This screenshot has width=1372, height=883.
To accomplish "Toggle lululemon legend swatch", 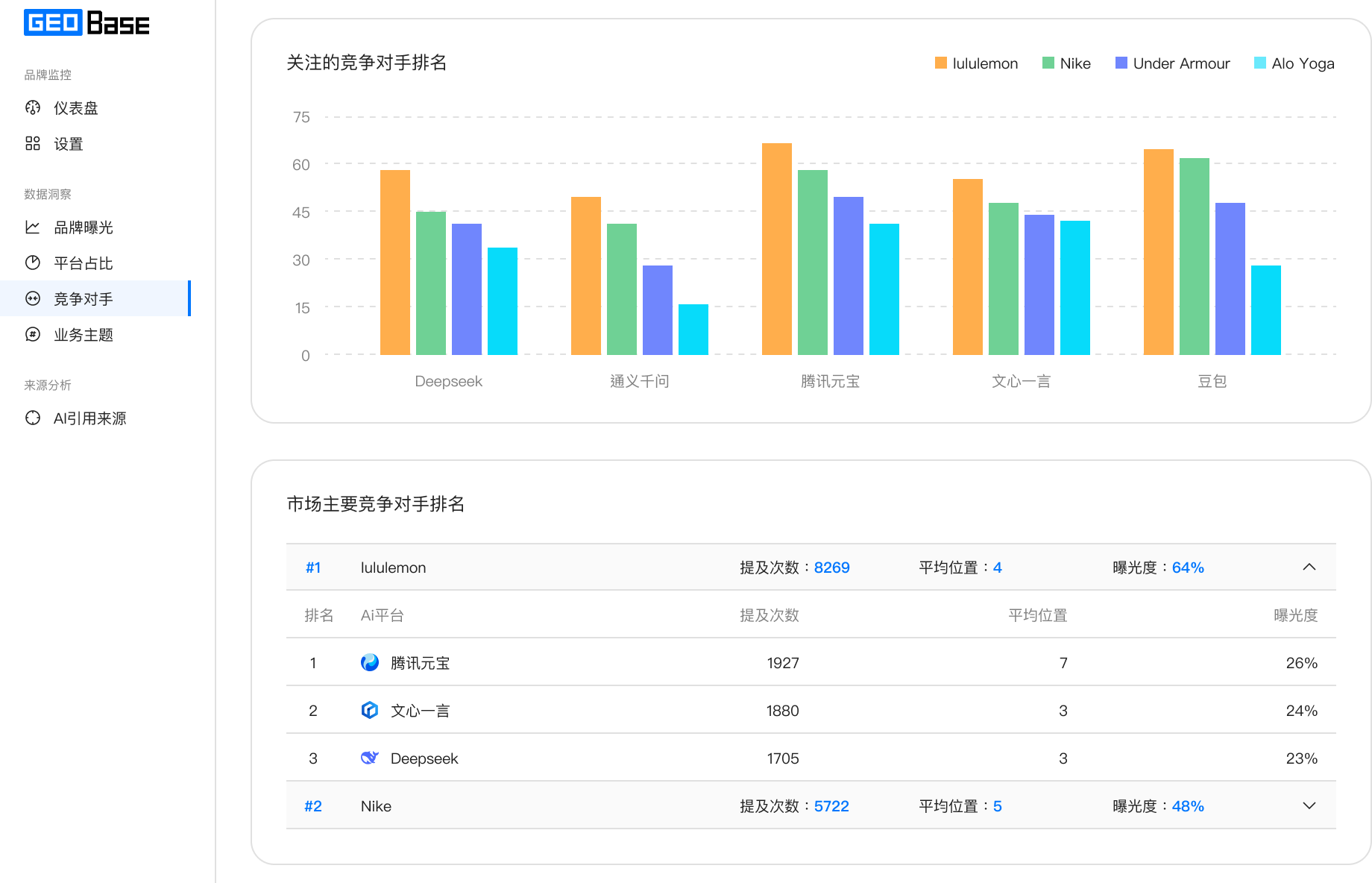I will [941, 63].
